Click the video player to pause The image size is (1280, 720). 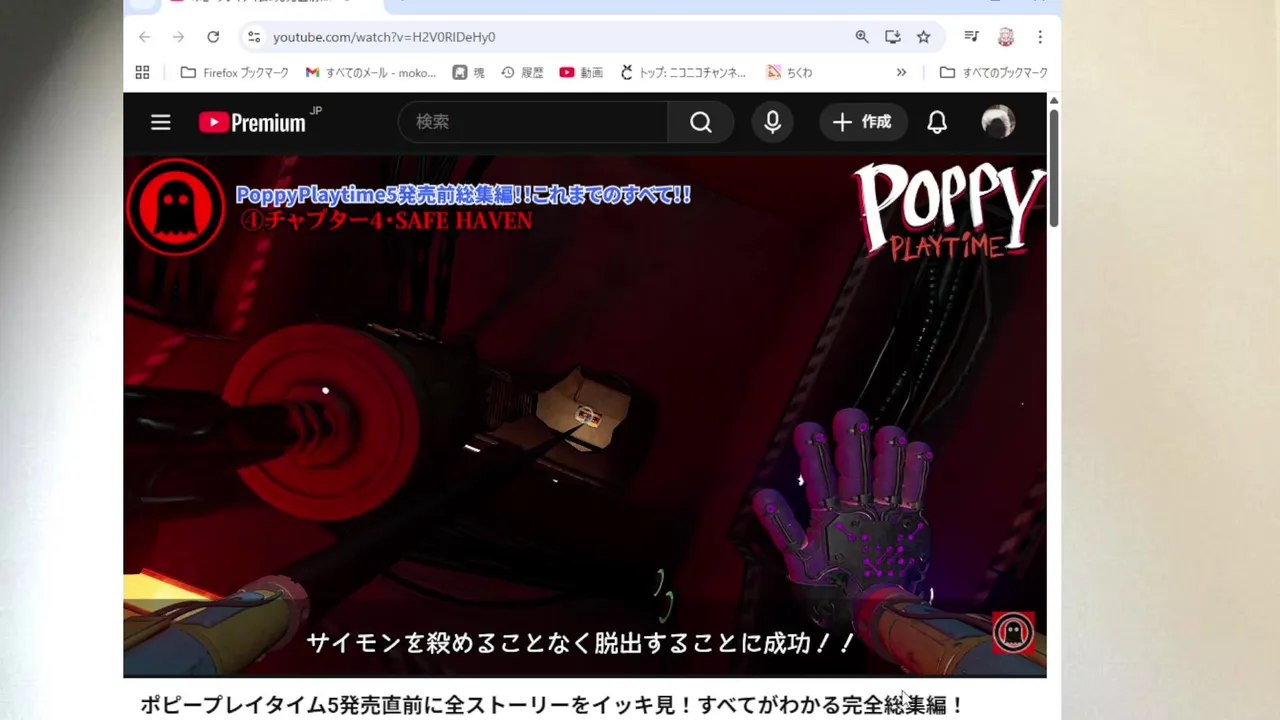585,415
